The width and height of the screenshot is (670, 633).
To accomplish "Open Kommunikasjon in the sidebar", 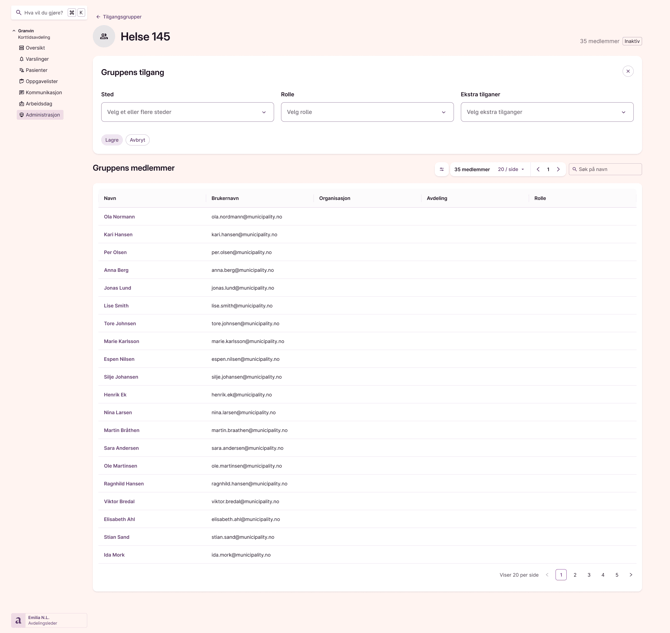I will click(43, 92).
